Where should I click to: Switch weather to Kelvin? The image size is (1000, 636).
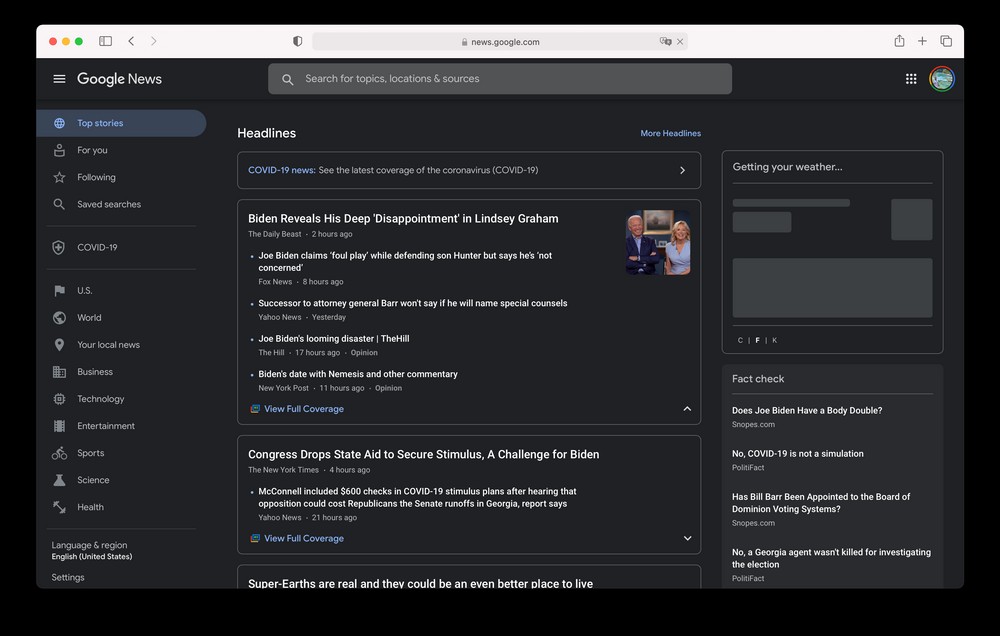coord(775,341)
